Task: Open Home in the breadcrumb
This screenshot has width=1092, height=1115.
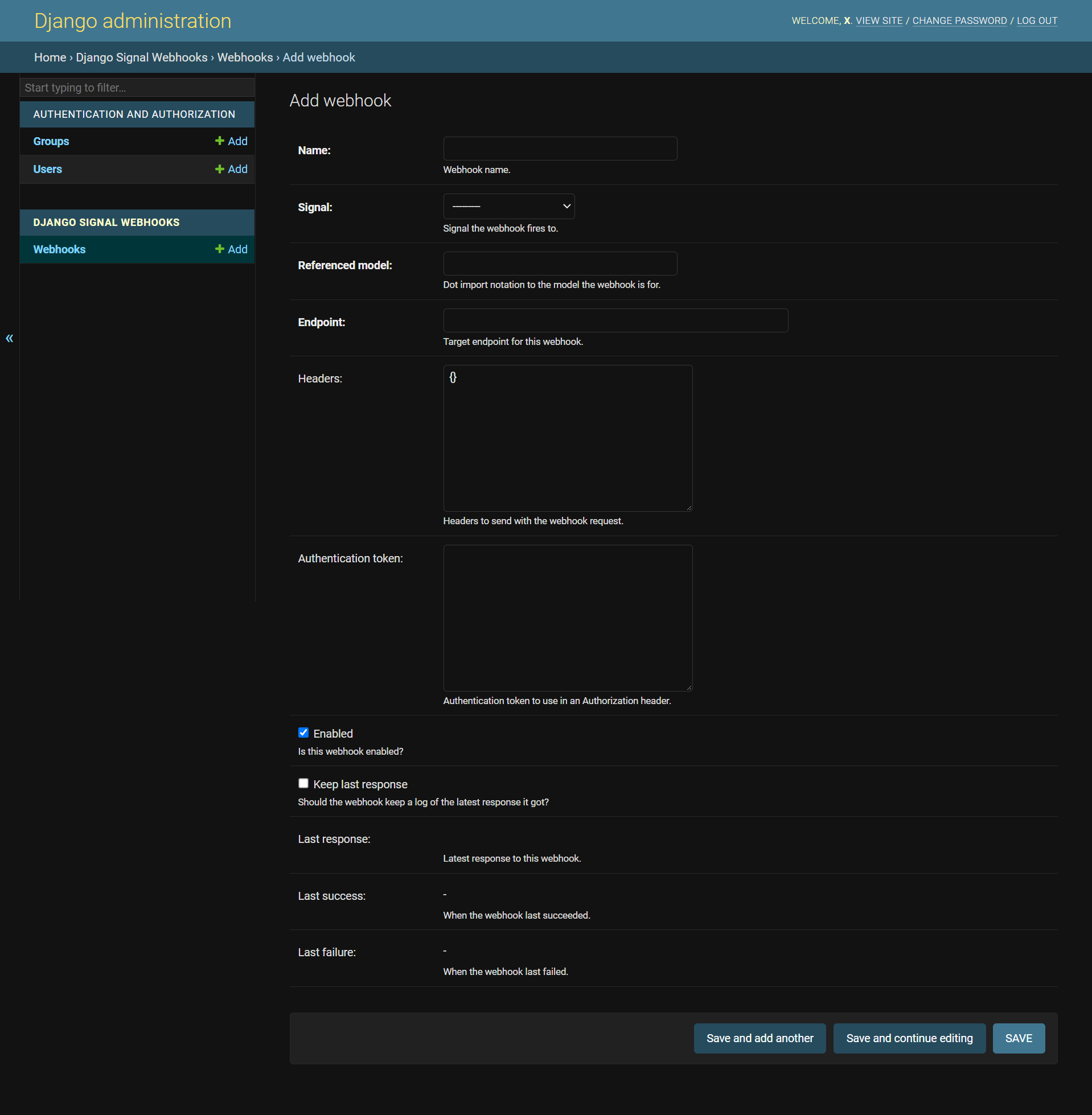Action: [x=50, y=57]
